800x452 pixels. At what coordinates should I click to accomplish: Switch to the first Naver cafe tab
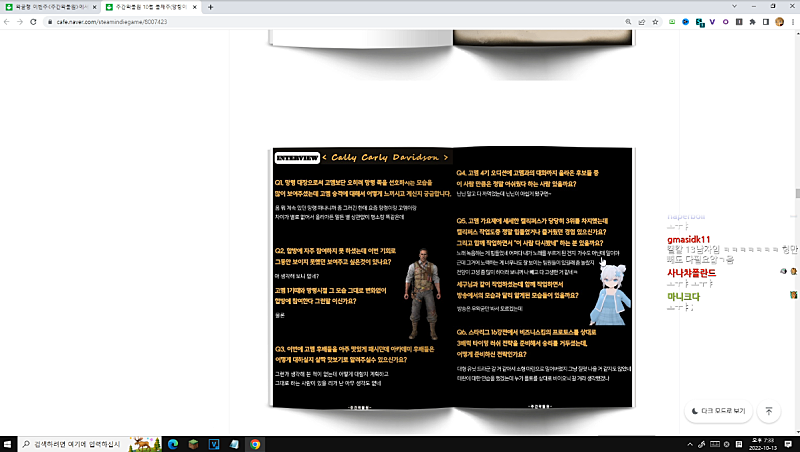pyautogui.click(x=48, y=7)
